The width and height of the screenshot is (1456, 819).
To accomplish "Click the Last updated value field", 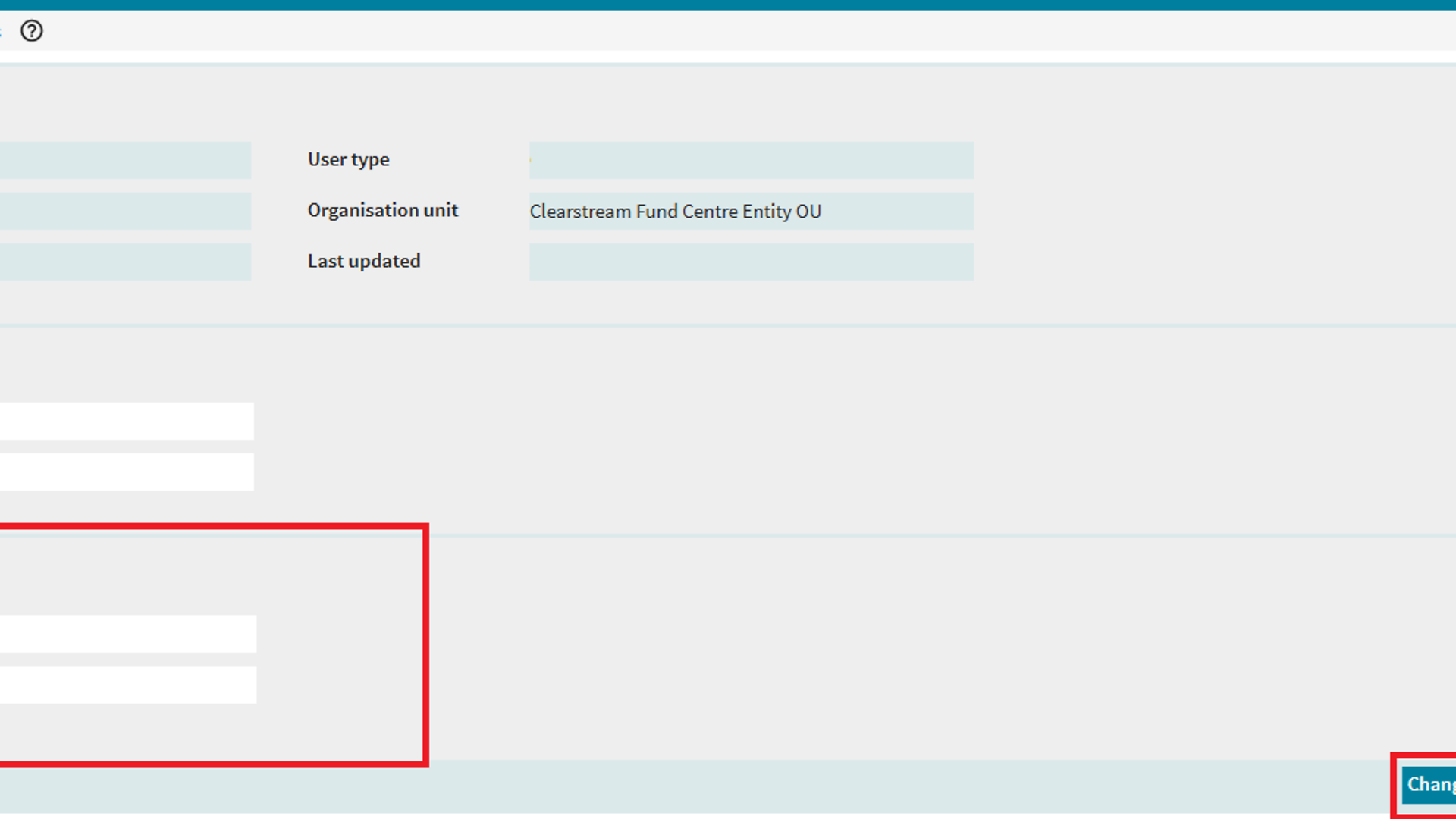I will (751, 262).
